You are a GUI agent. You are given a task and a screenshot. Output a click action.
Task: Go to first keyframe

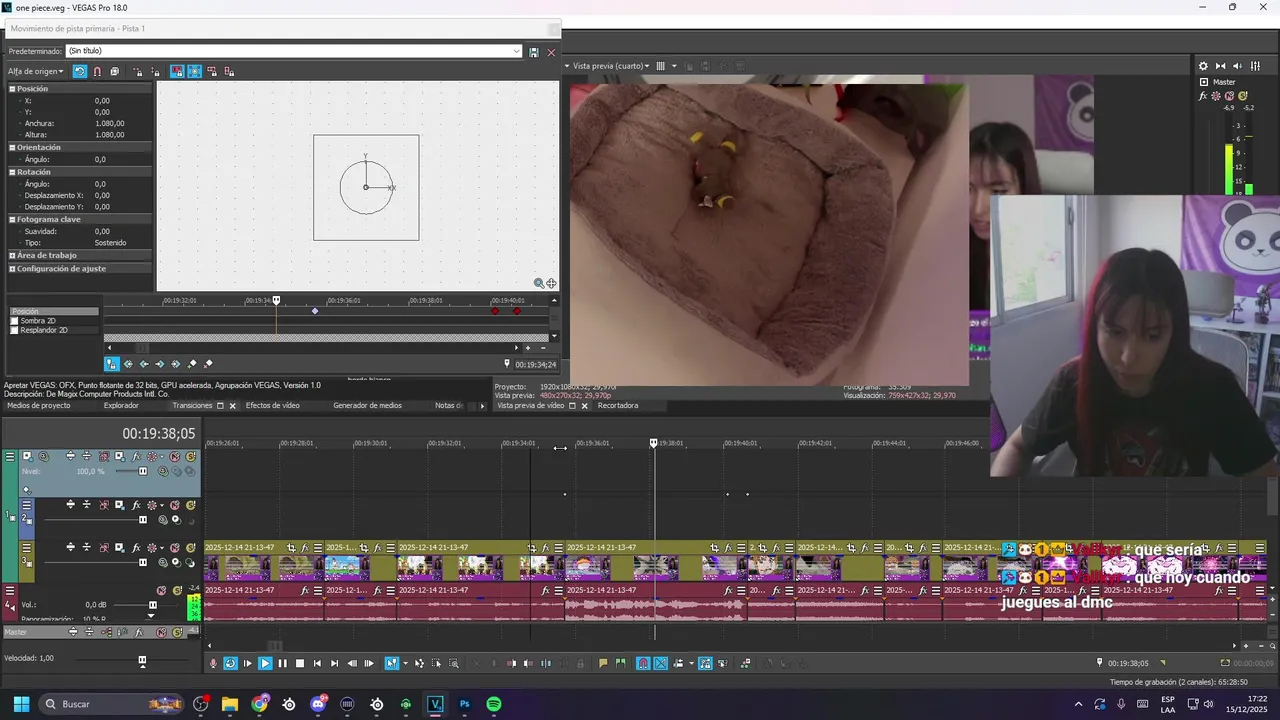point(128,364)
